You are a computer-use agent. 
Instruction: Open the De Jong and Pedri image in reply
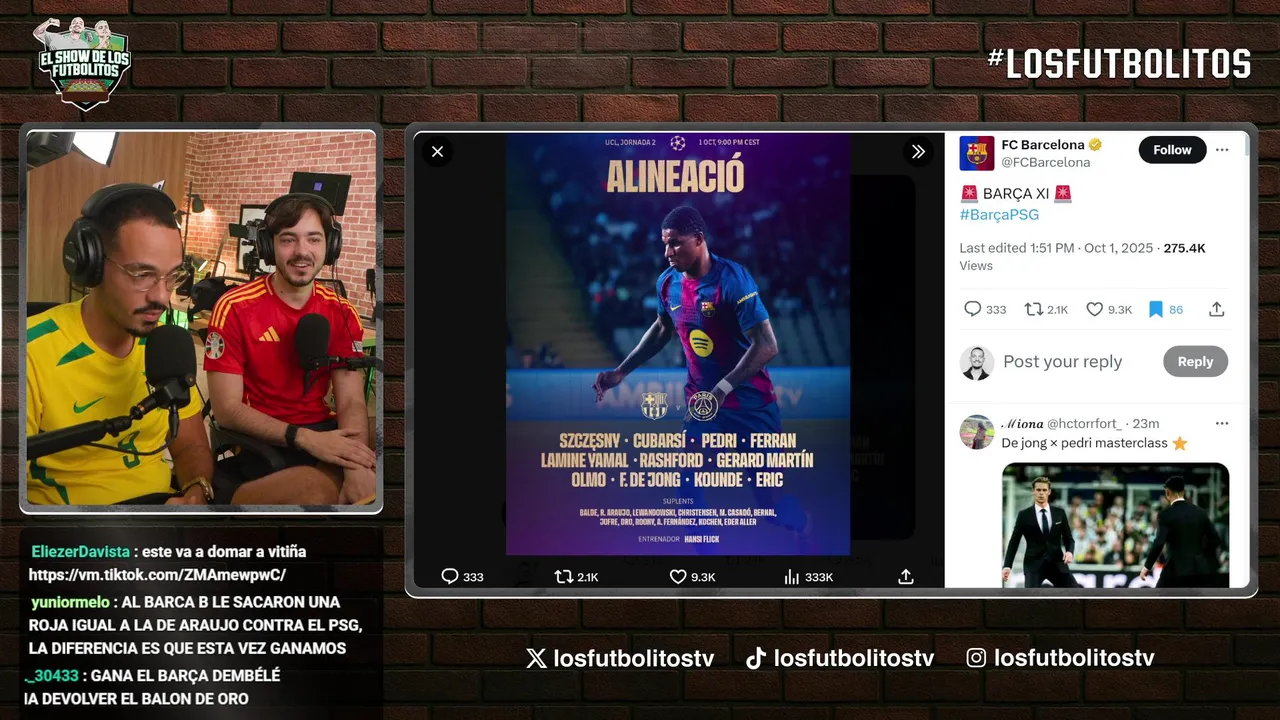(x=1115, y=524)
